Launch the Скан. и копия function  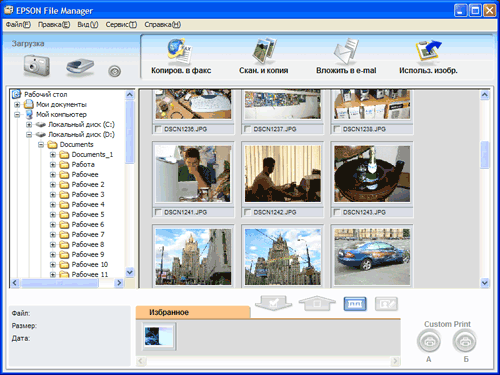(x=264, y=56)
